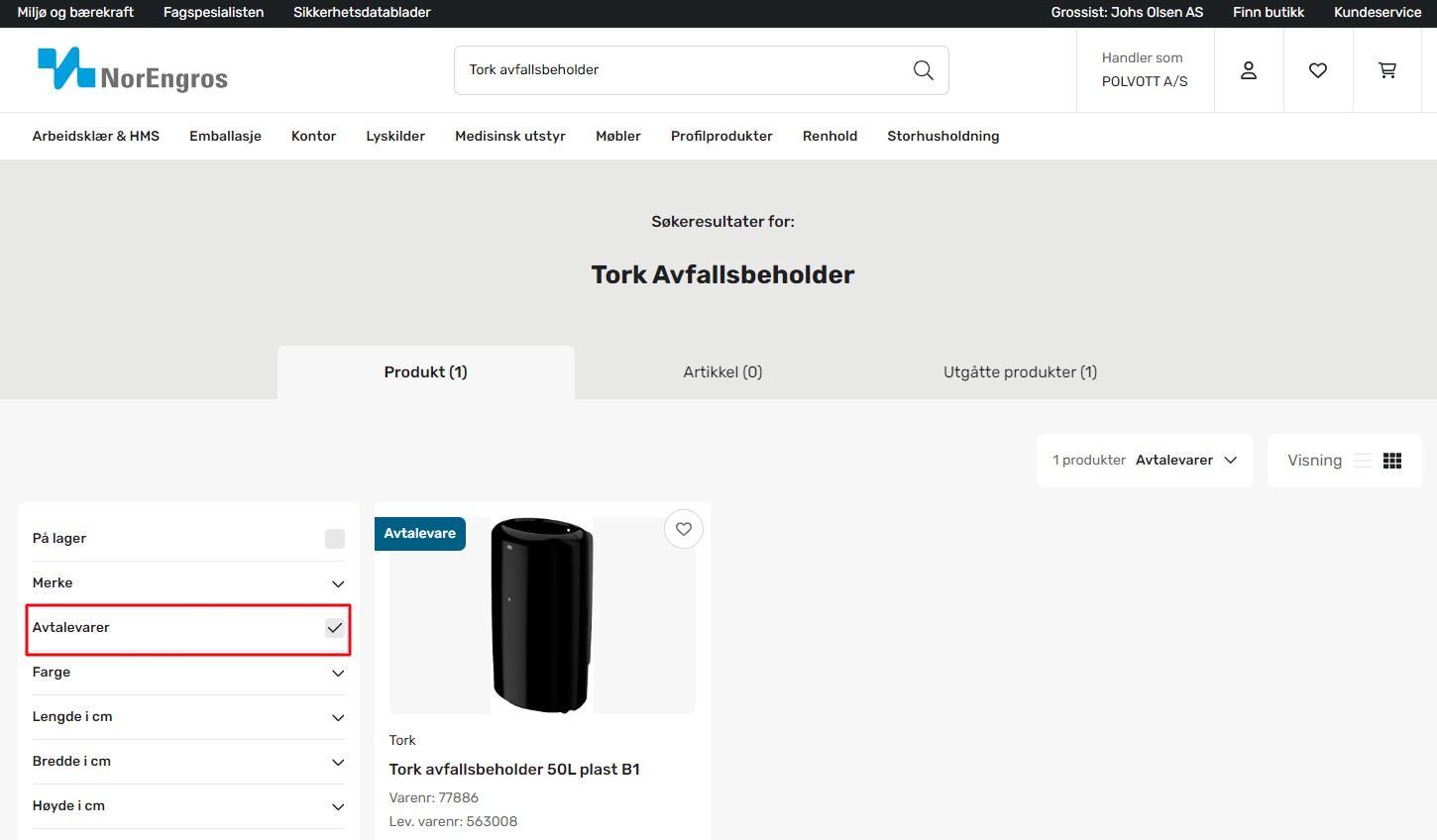Open the Møbler menu
This screenshot has width=1437, height=840.
(x=618, y=136)
